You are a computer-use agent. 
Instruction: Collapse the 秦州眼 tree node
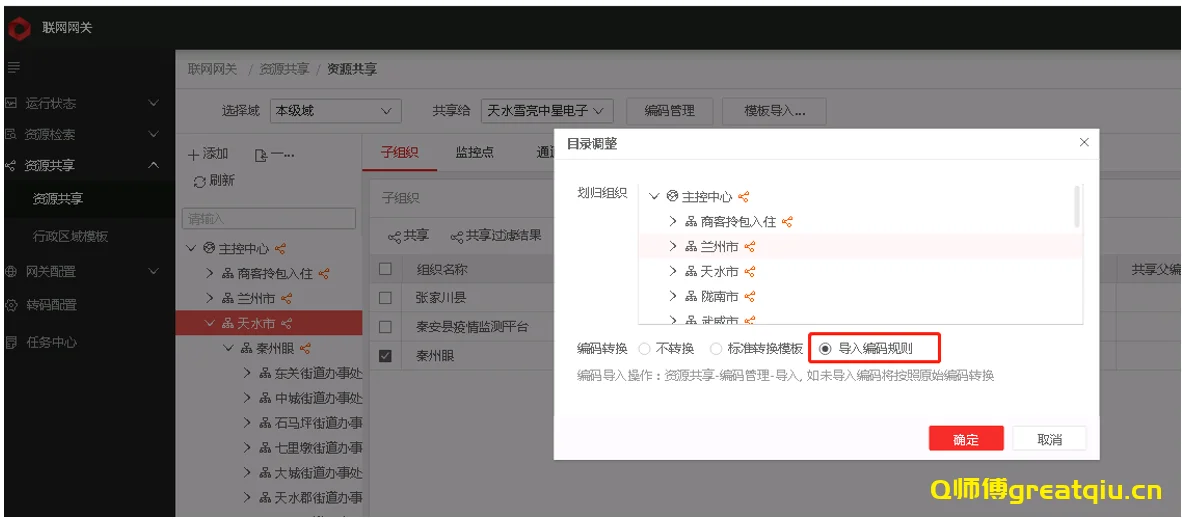pos(228,348)
